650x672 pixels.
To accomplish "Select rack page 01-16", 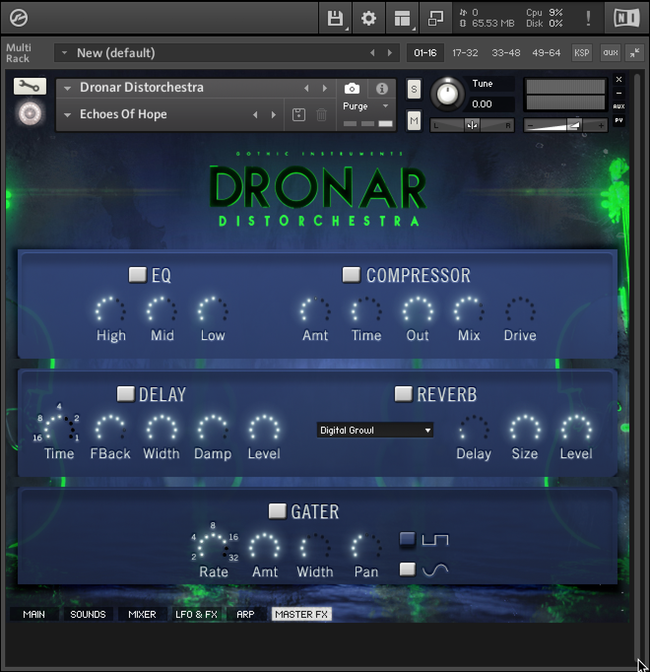I will tap(425, 53).
